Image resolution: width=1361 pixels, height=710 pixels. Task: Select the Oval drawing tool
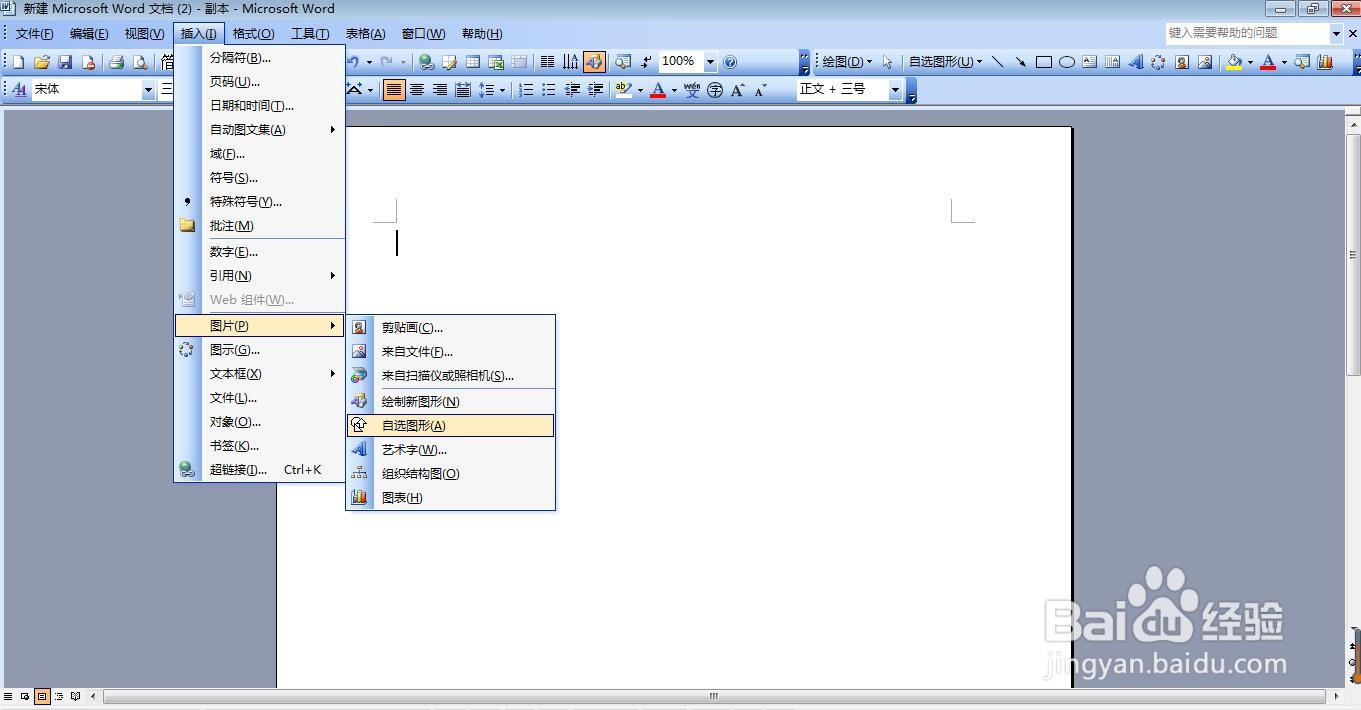1067,62
